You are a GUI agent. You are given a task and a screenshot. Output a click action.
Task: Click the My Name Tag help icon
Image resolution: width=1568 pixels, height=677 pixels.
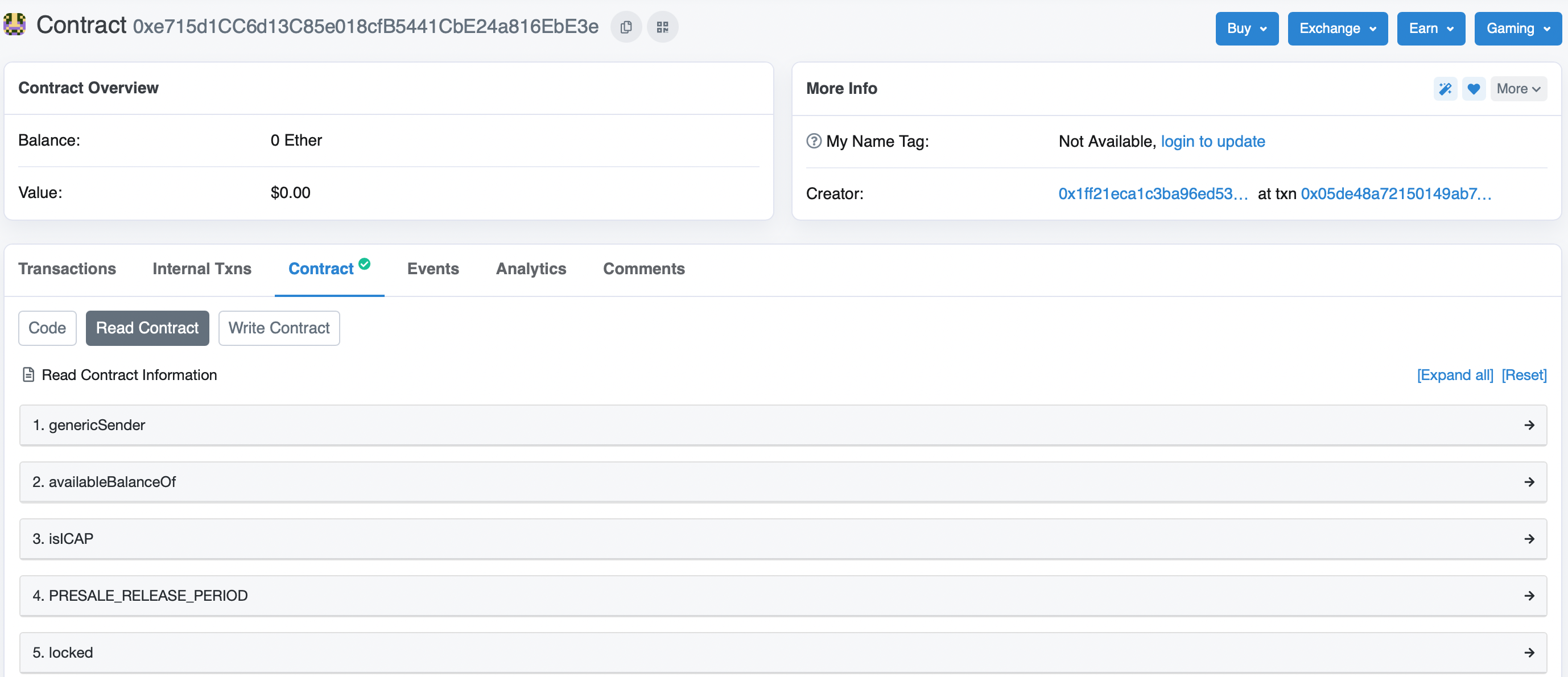813,141
